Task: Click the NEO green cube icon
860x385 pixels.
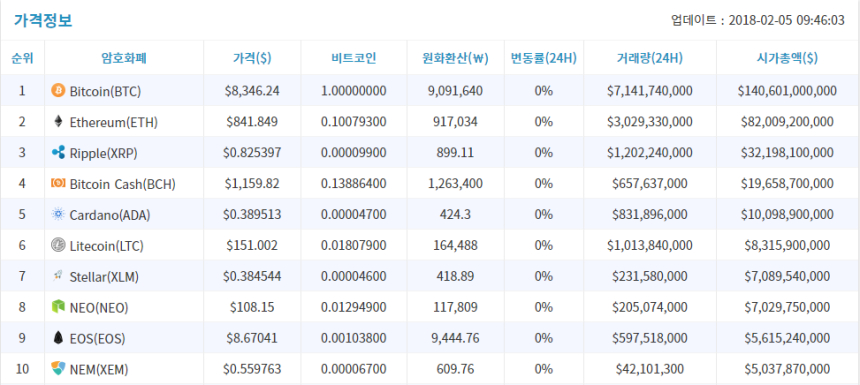Action: tap(58, 307)
